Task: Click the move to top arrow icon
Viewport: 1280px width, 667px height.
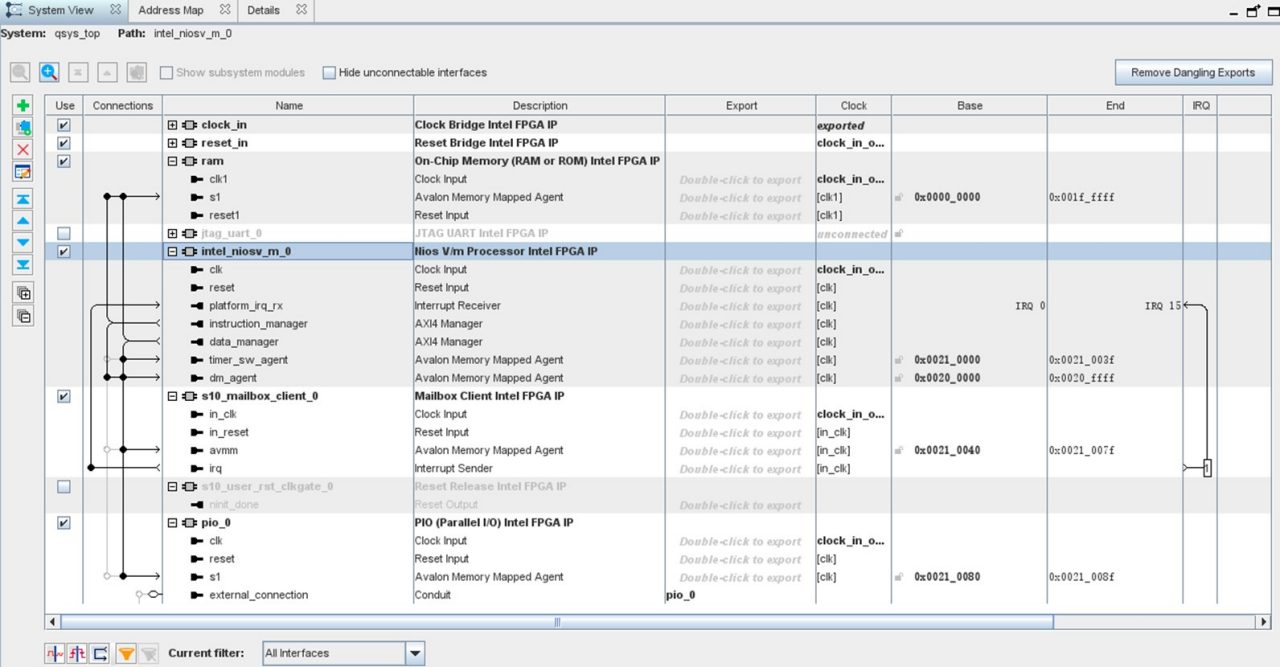Action: (x=23, y=199)
